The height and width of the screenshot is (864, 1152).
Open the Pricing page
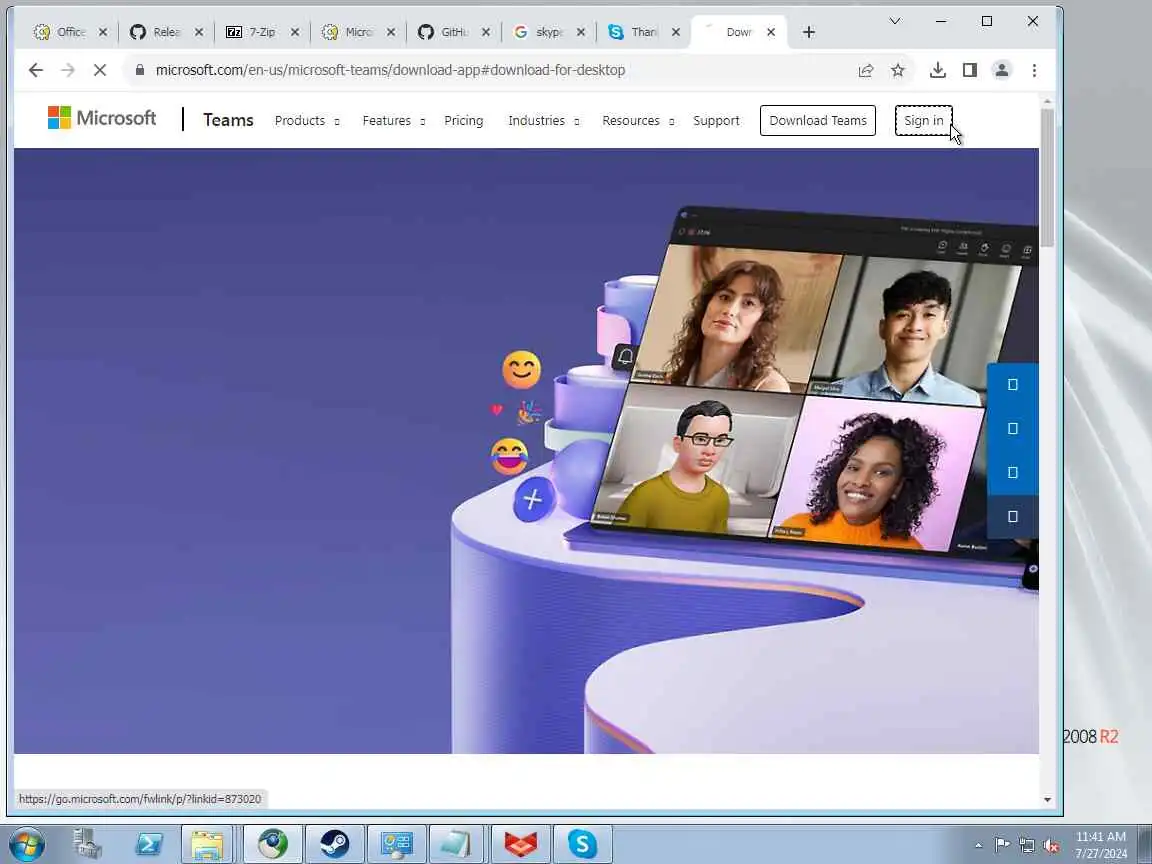point(464,120)
